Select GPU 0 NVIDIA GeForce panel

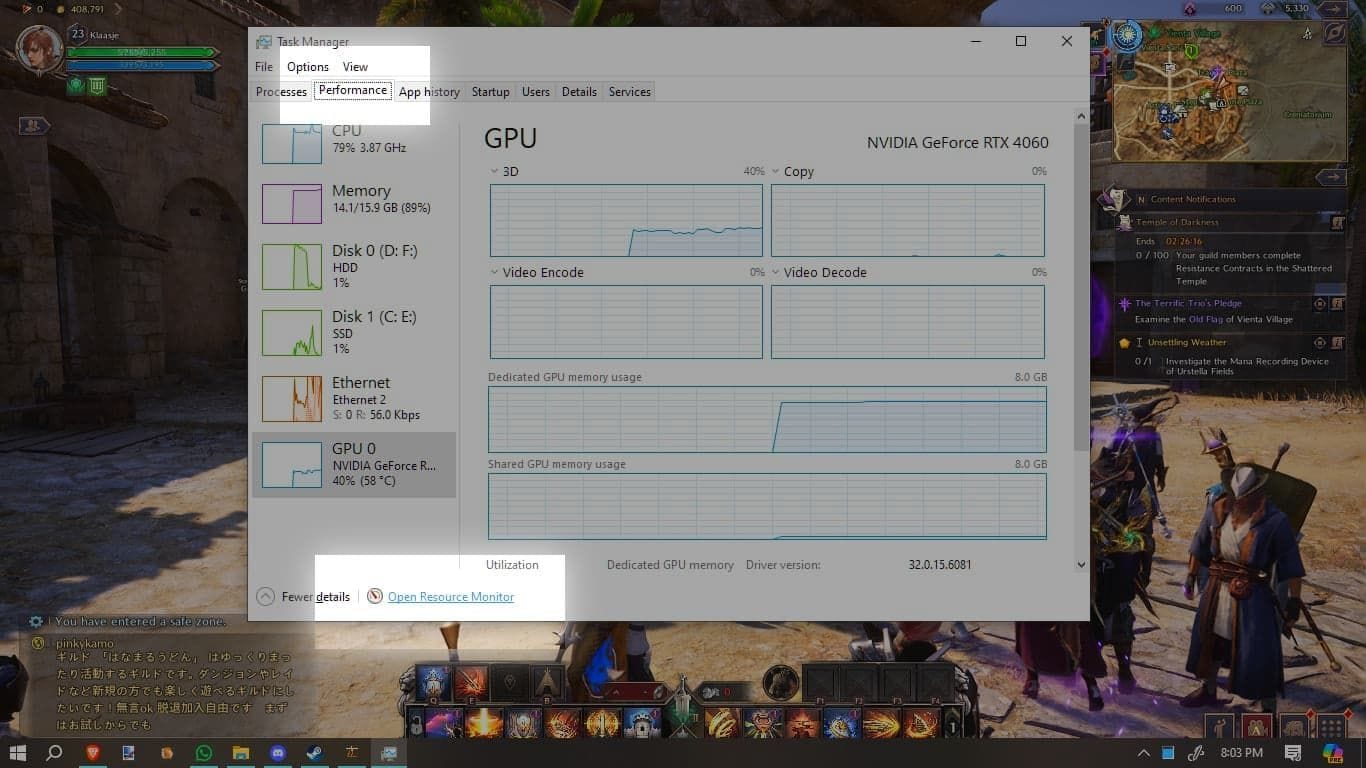coord(293,464)
